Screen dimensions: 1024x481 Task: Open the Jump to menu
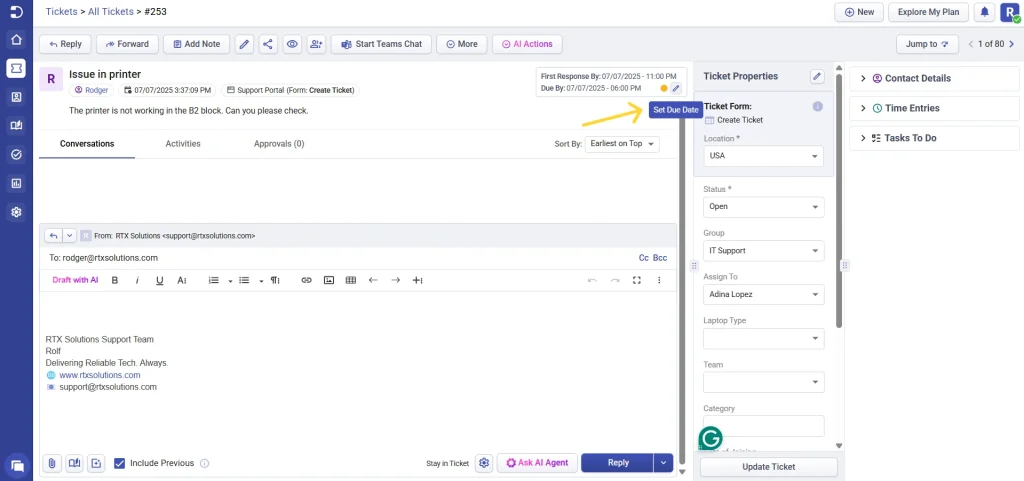click(x=927, y=44)
